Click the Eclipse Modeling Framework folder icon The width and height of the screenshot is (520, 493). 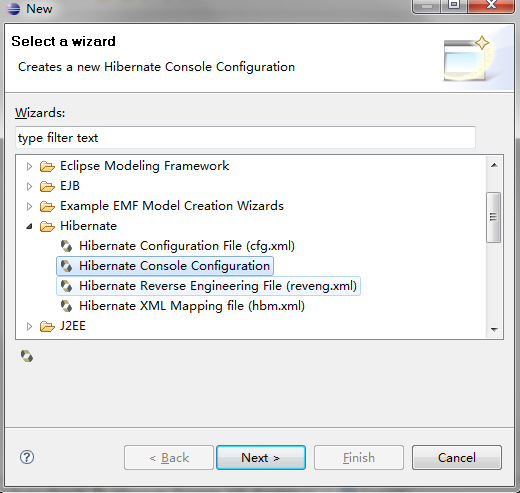point(47,166)
